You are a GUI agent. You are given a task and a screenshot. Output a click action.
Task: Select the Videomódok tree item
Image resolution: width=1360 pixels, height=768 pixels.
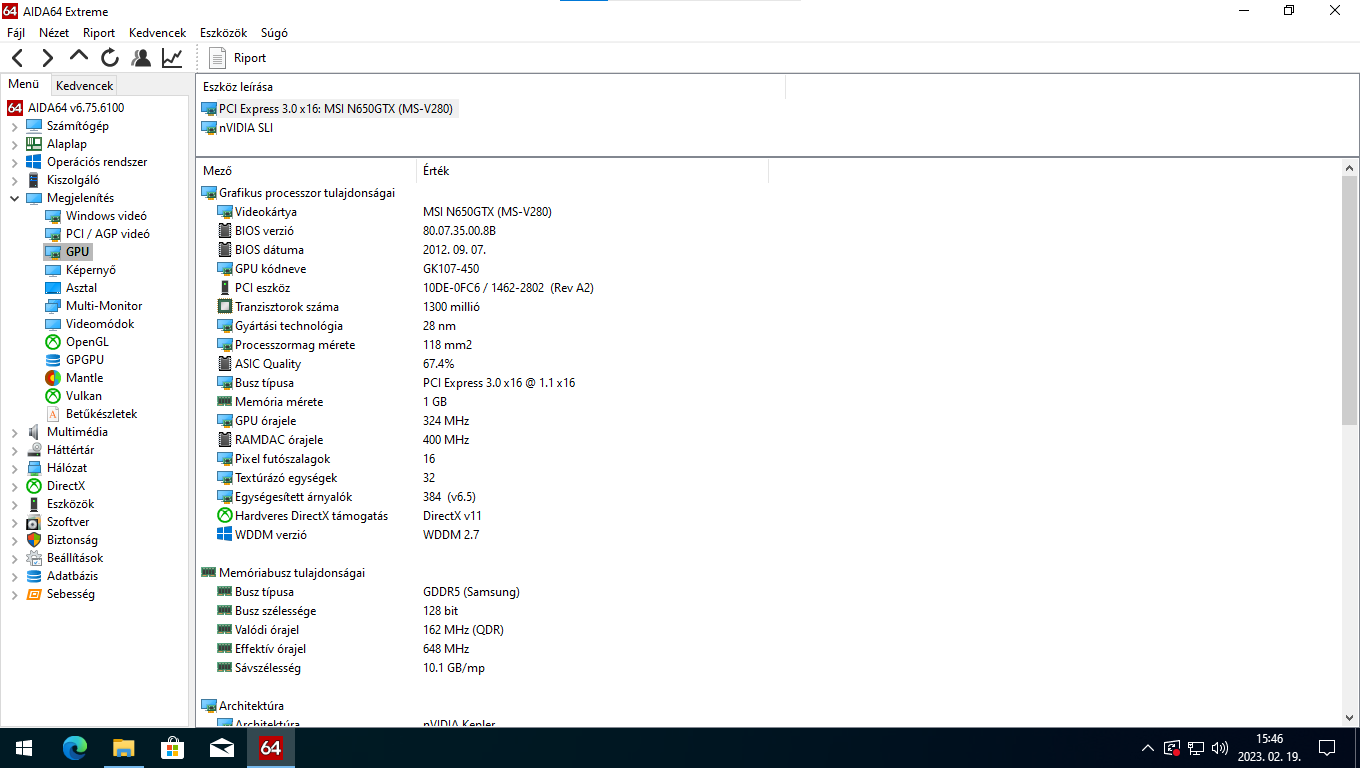[99, 324]
